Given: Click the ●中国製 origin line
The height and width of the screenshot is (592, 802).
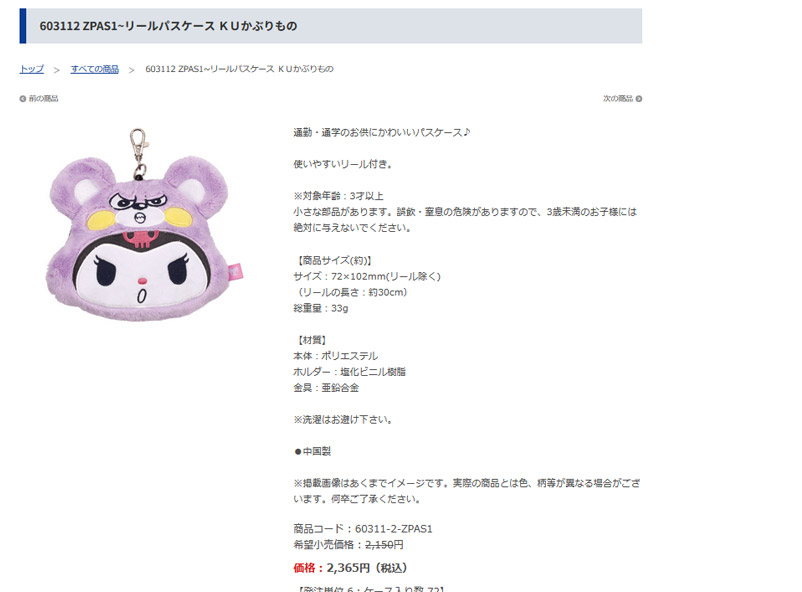Looking at the screenshot, I should [x=313, y=451].
